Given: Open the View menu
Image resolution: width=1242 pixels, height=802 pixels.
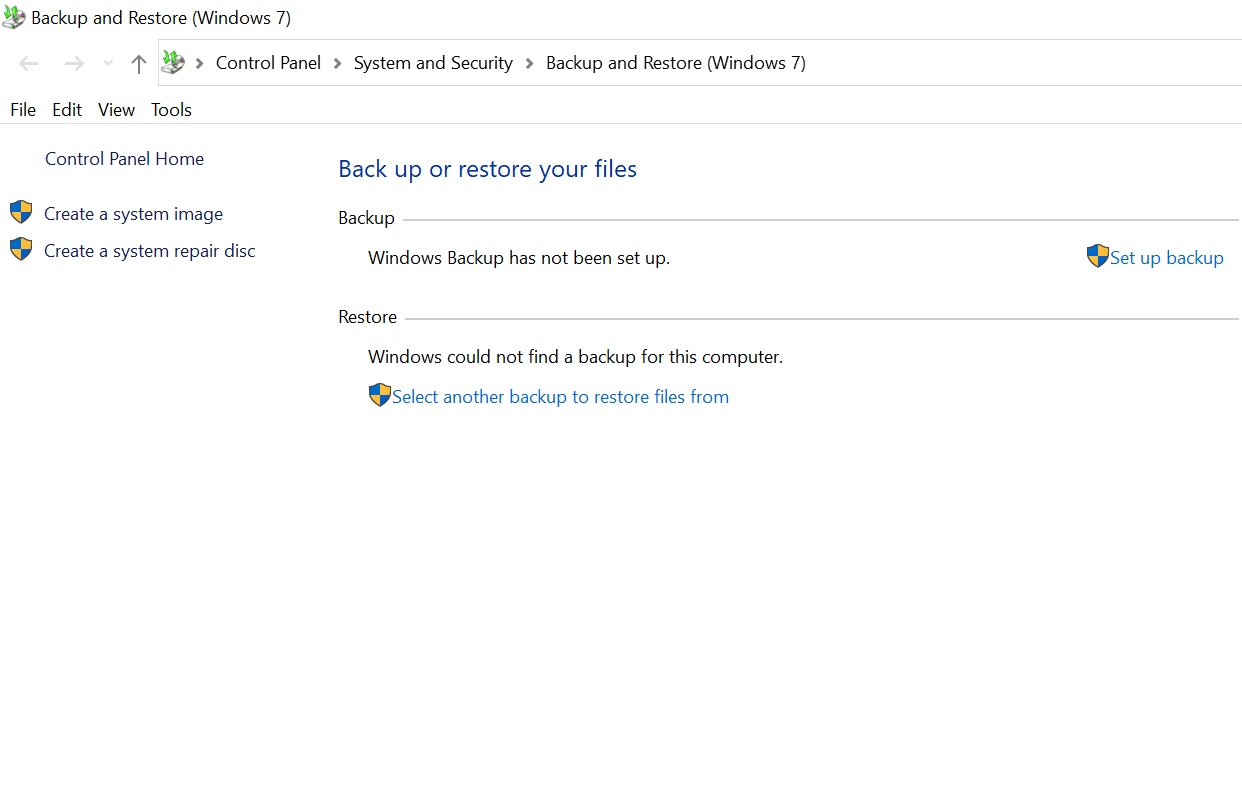Looking at the screenshot, I should (116, 109).
